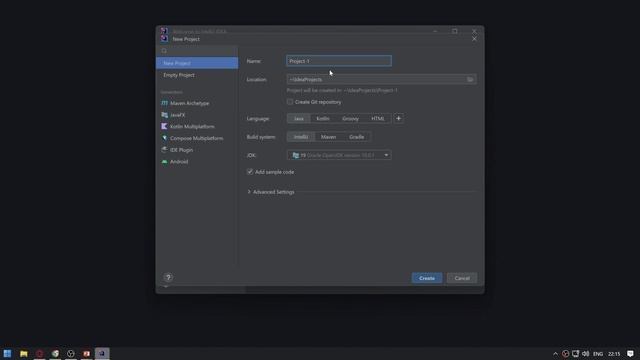The image size is (640, 360).
Task: Switch the ENG input language
Action: pos(598,354)
